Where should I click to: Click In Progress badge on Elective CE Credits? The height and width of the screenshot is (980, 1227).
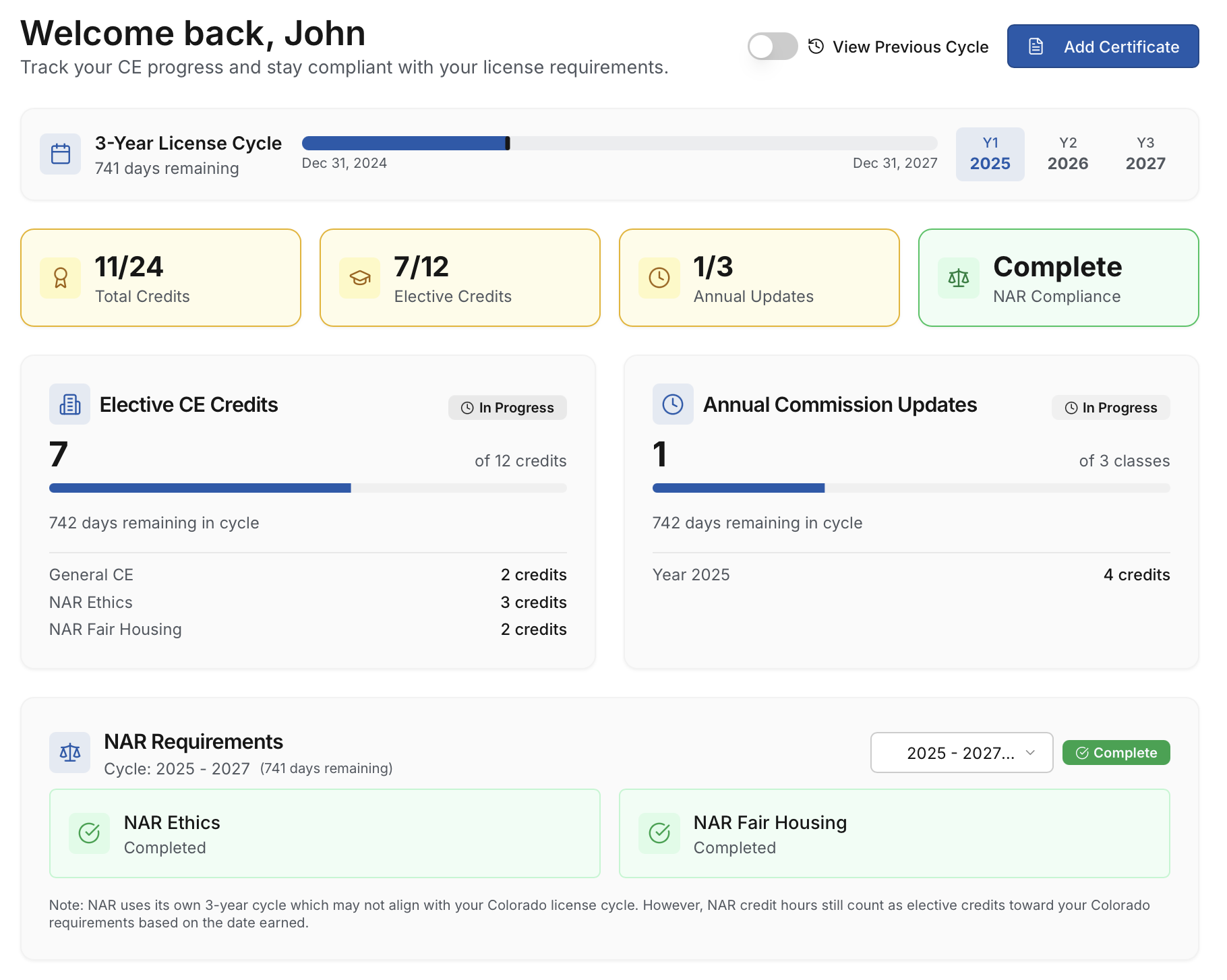click(508, 408)
